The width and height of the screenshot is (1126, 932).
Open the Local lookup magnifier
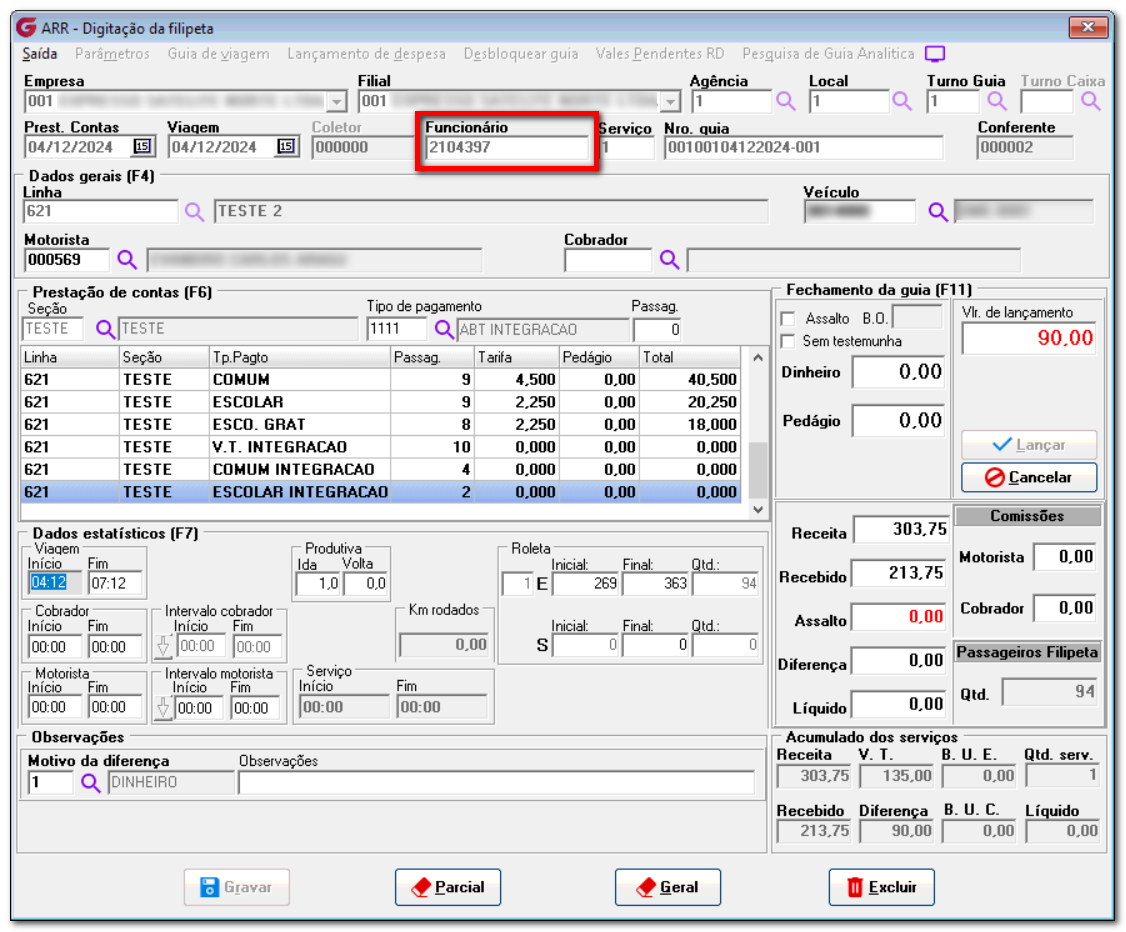tap(902, 101)
